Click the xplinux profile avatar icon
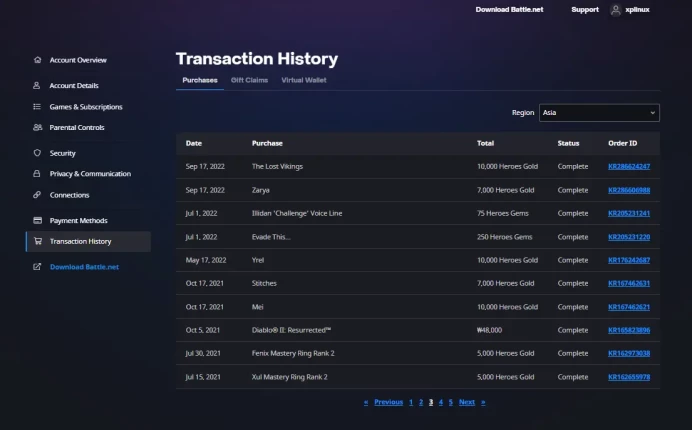 click(x=616, y=10)
